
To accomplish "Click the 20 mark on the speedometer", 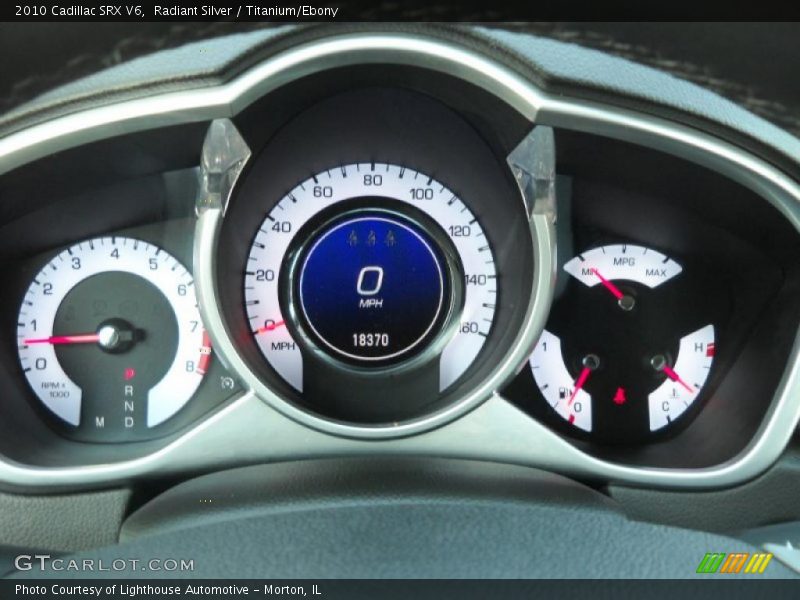I will click(265, 276).
